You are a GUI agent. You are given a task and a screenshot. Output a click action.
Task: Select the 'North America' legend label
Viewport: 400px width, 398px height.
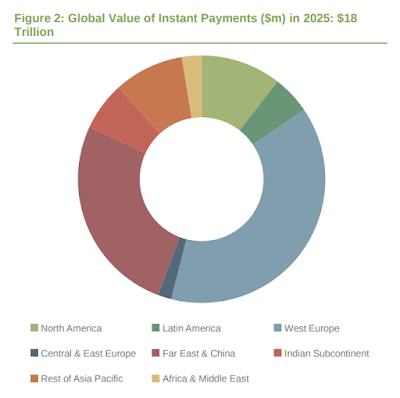(71, 328)
